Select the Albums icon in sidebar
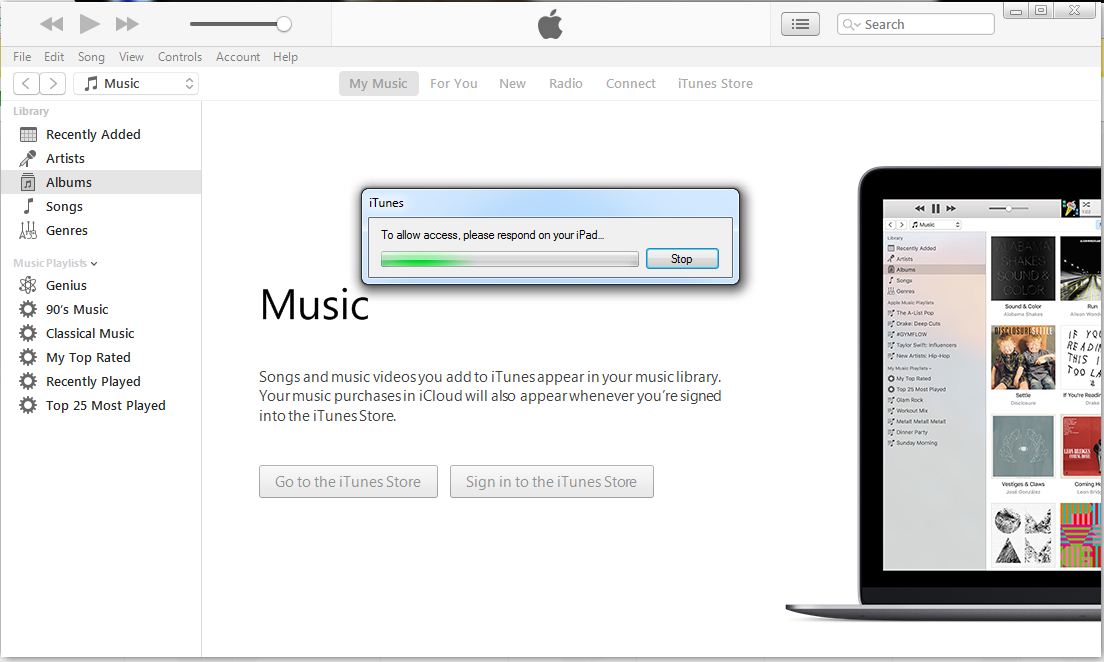This screenshot has width=1104, height=662. (x=27, y=182)
